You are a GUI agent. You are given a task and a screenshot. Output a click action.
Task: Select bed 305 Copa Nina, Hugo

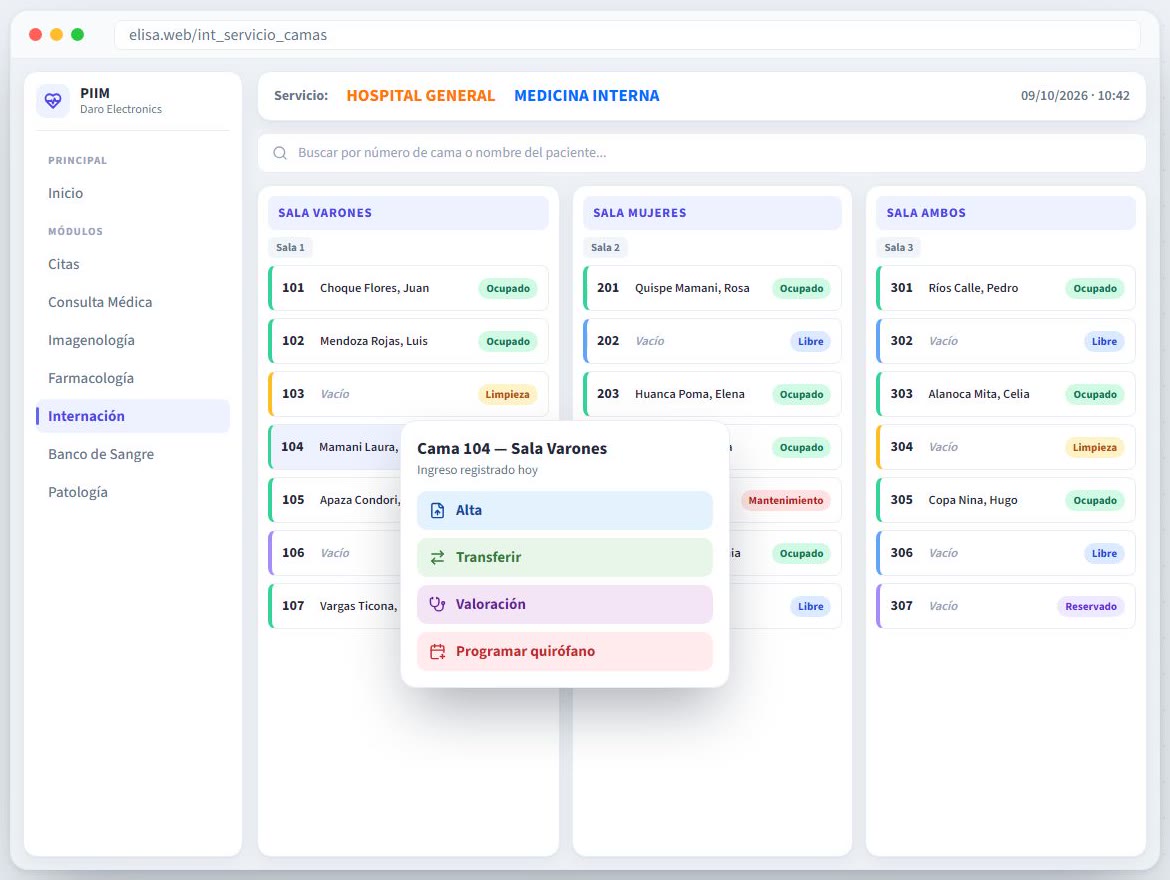click(1006, 500)
